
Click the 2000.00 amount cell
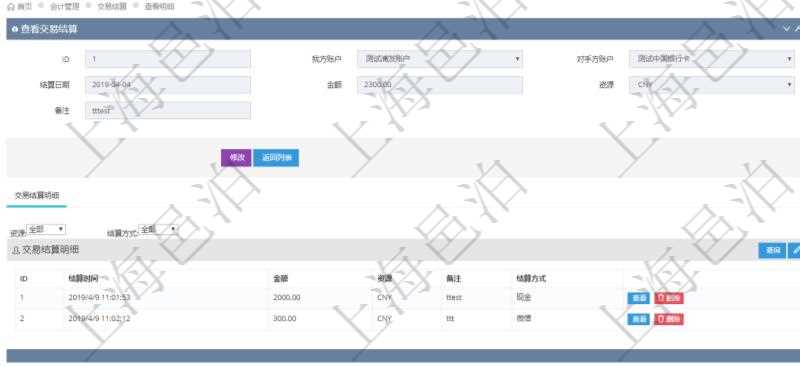(x=287, y=297)
